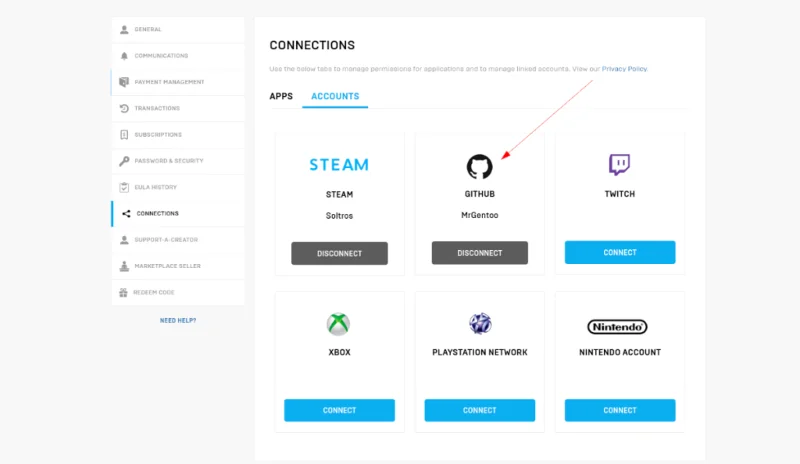The width and height of the screenshot is (800, 464).
Task: Click the Redeem Code gift icon
Action: point(123,292)
